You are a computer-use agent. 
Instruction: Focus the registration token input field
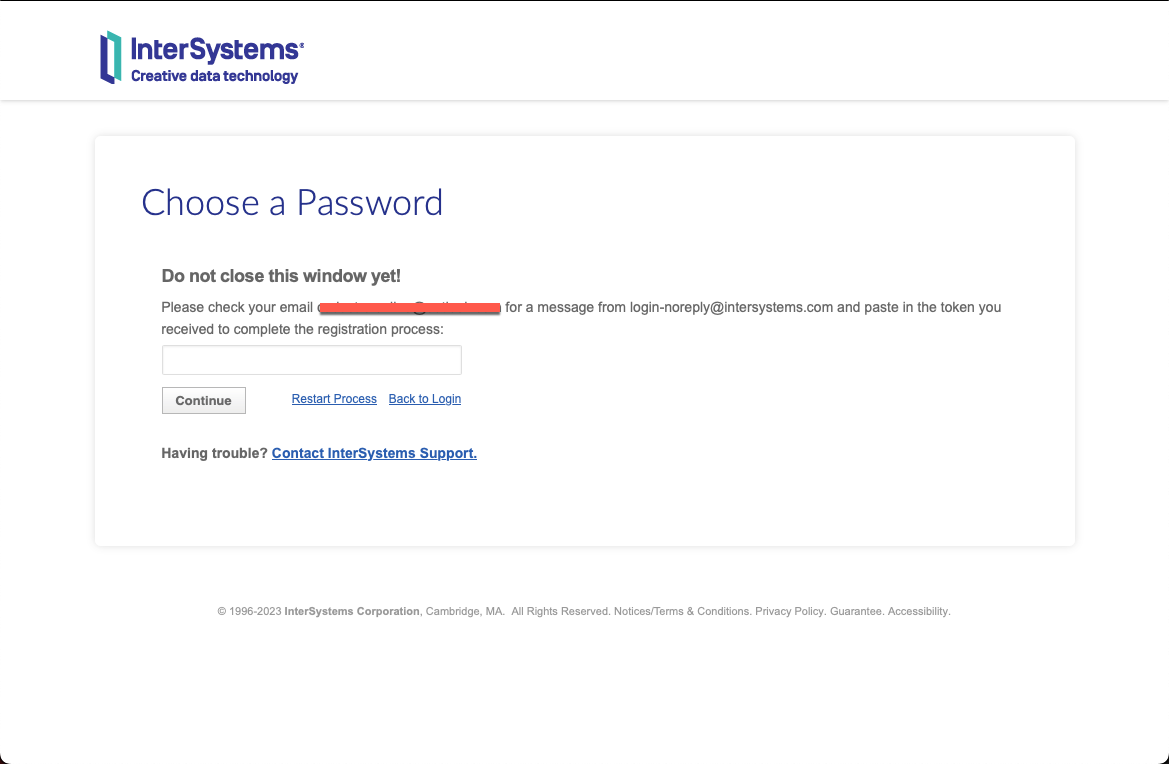pyautogui.click(x=311, y=360)
